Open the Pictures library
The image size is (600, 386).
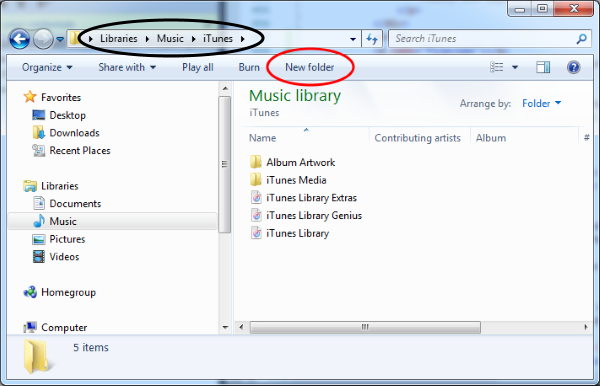tap(67, 239)
